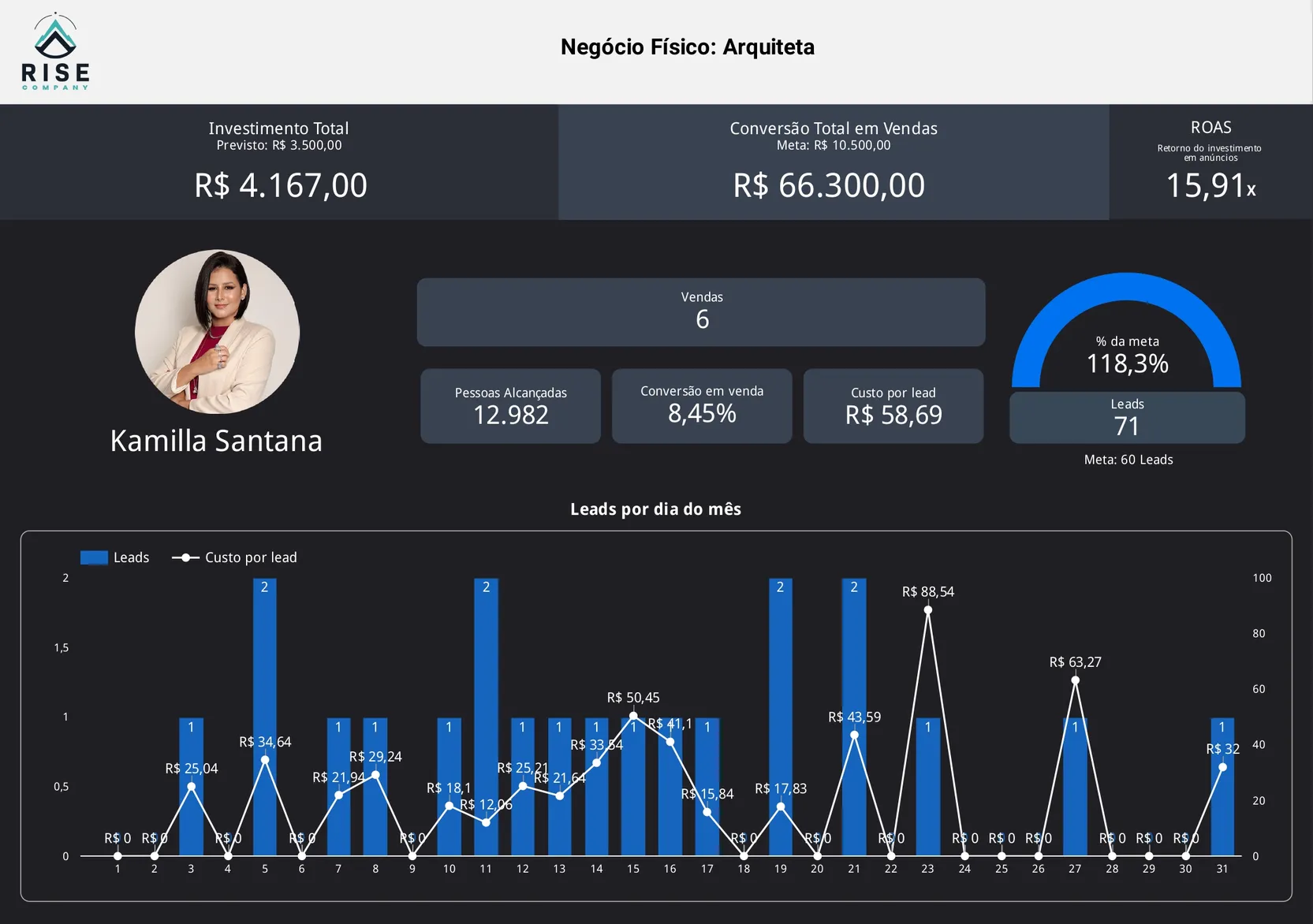The width and height of the screenshot is (1313, 924).
Task: Open the Negócio Físico: Arquiteta header
Action: point(687,47)
